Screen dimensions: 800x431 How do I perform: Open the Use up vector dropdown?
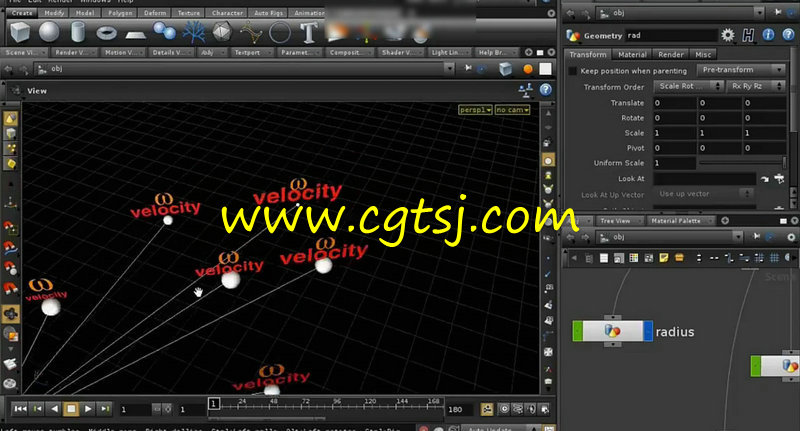point(704,194)
